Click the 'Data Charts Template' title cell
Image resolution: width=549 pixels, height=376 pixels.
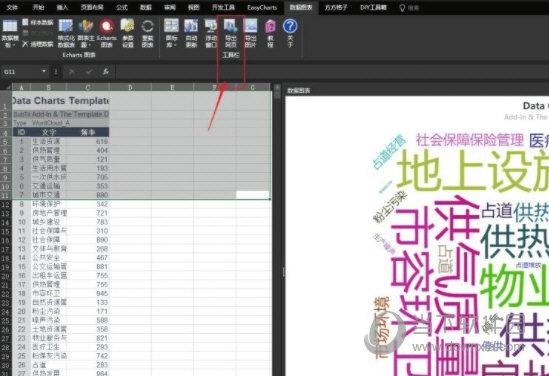point(60,101)
